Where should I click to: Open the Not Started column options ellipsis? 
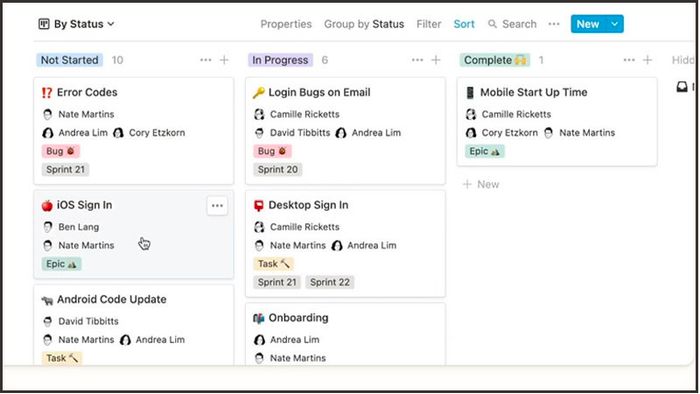pos(206,60)
